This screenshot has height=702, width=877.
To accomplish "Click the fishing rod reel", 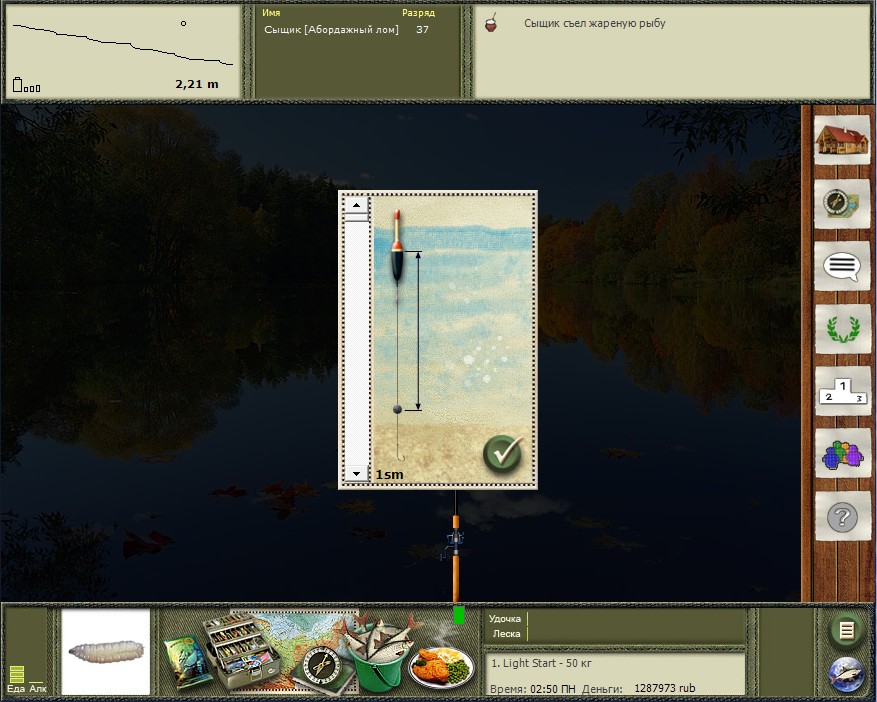I will coord(455,547).
